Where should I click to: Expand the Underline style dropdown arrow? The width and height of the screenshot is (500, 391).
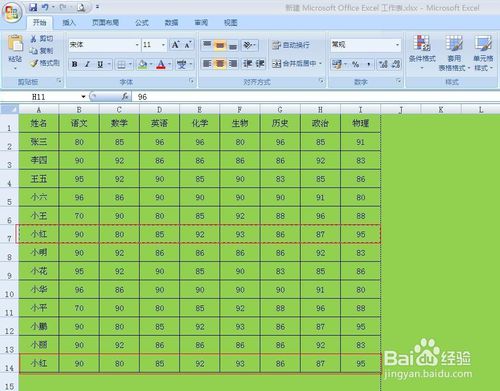pyautogui.click(x=109, y=64)
